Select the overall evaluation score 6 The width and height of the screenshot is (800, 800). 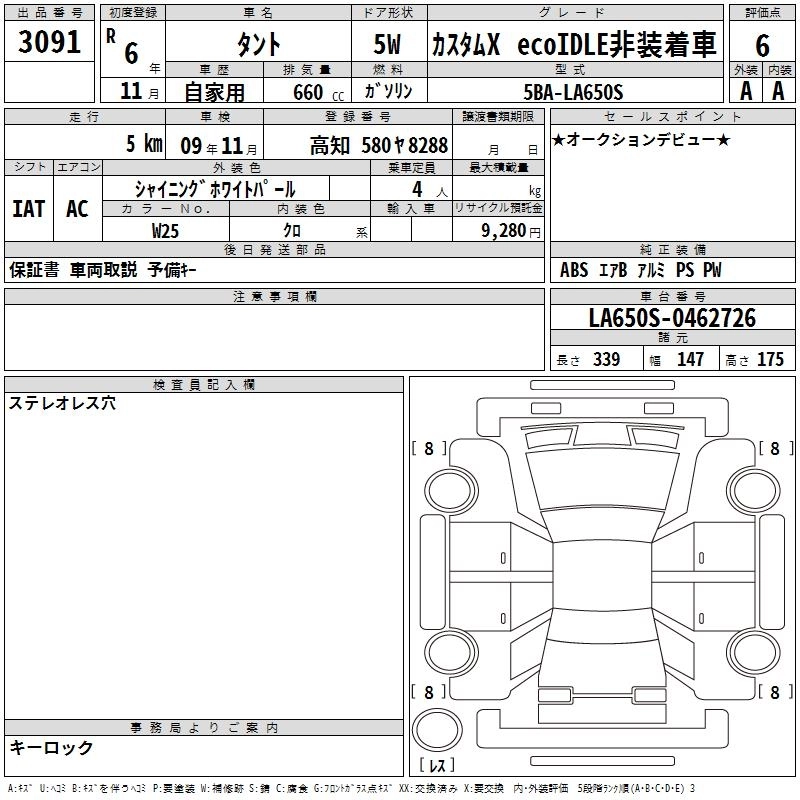[762, 44]
